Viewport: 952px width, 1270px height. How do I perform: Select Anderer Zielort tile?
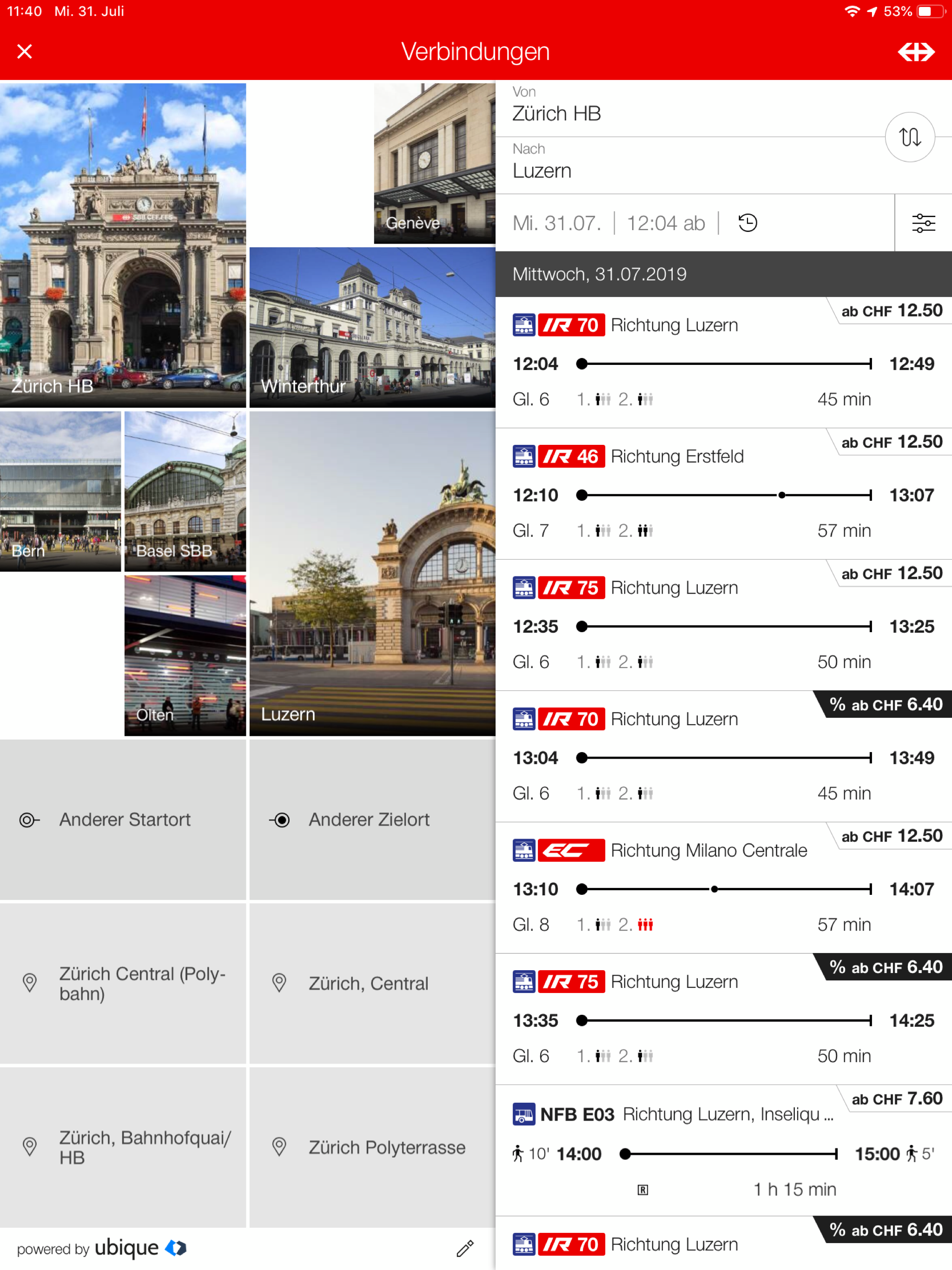(372, 819)
